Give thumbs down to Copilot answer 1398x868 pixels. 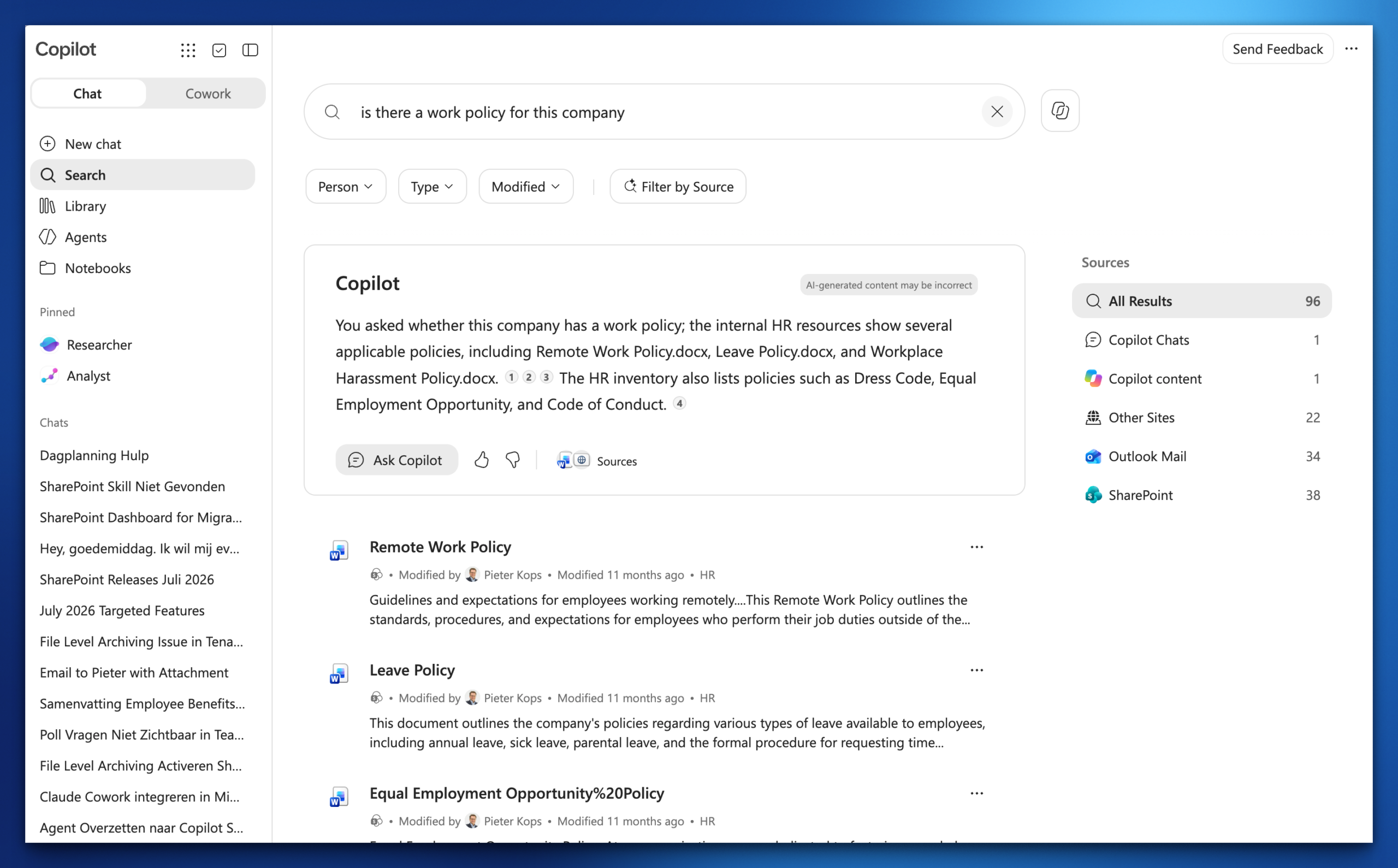(513, 460)
